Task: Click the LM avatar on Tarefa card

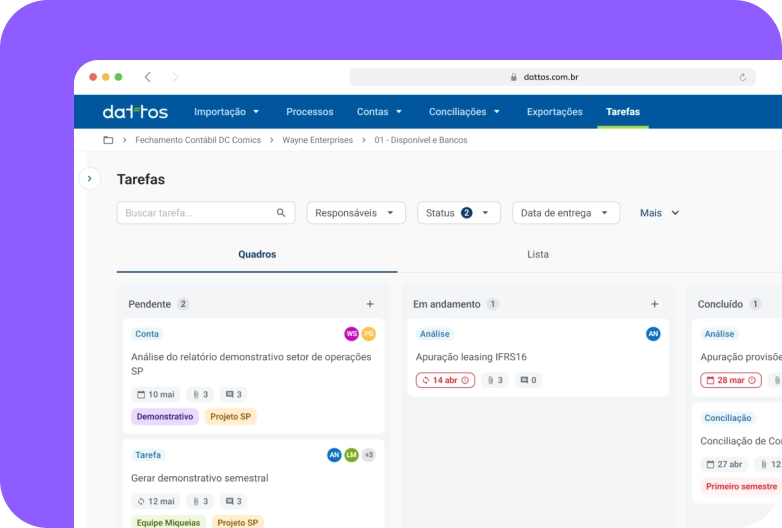Action: pos(352,455)
